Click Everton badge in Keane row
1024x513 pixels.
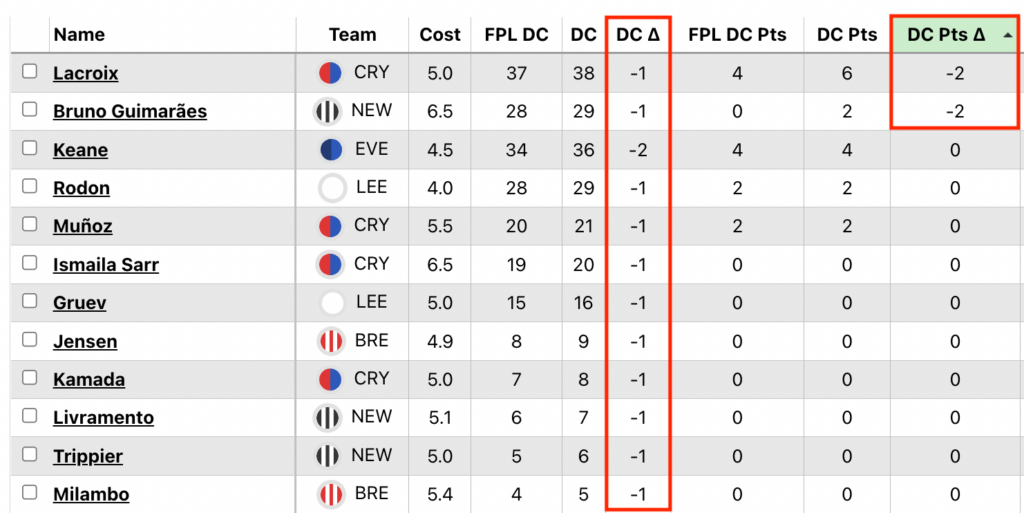click(331, 150)
